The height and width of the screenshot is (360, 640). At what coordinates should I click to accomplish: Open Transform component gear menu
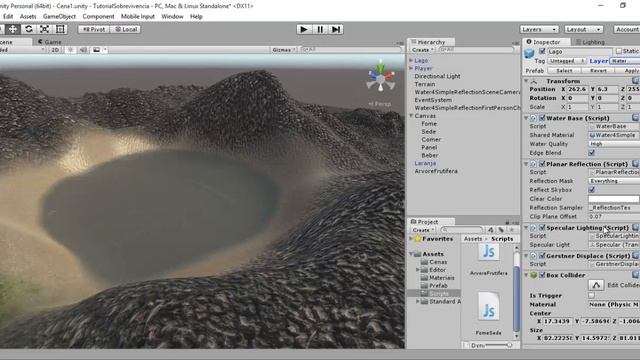(635, 81)
